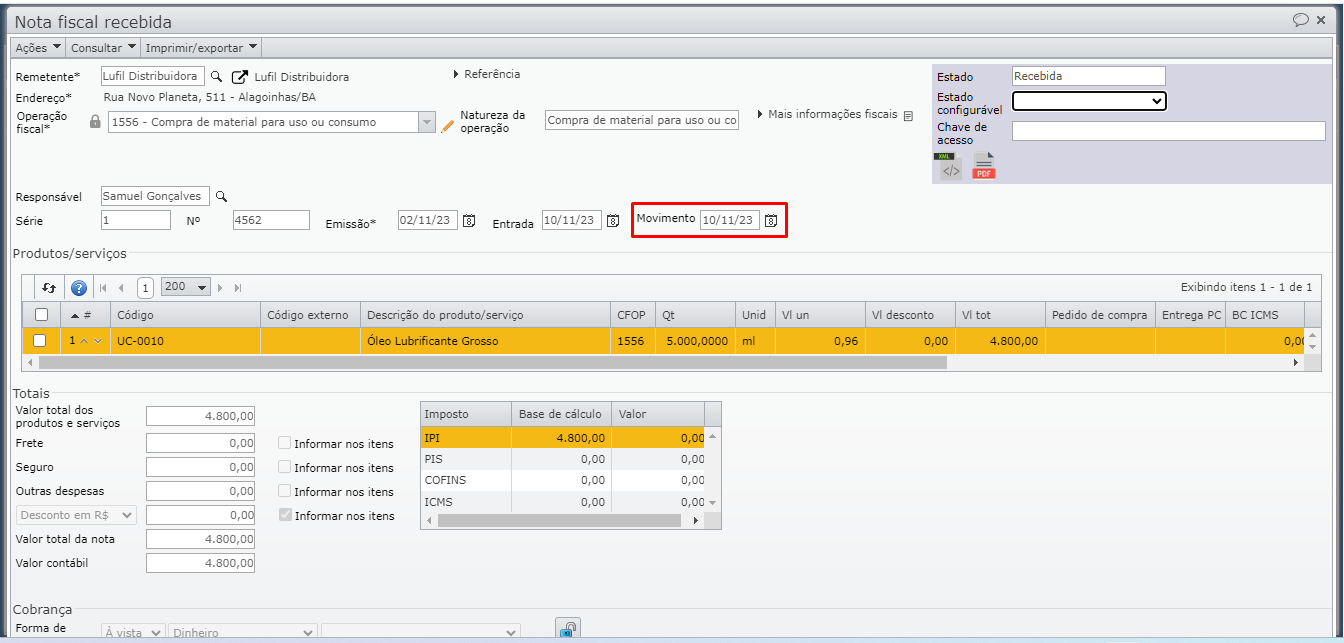Open the 200 page size dropdown
The width and height of the screenshot is (1344, 643).
click(x=186, y=287)
